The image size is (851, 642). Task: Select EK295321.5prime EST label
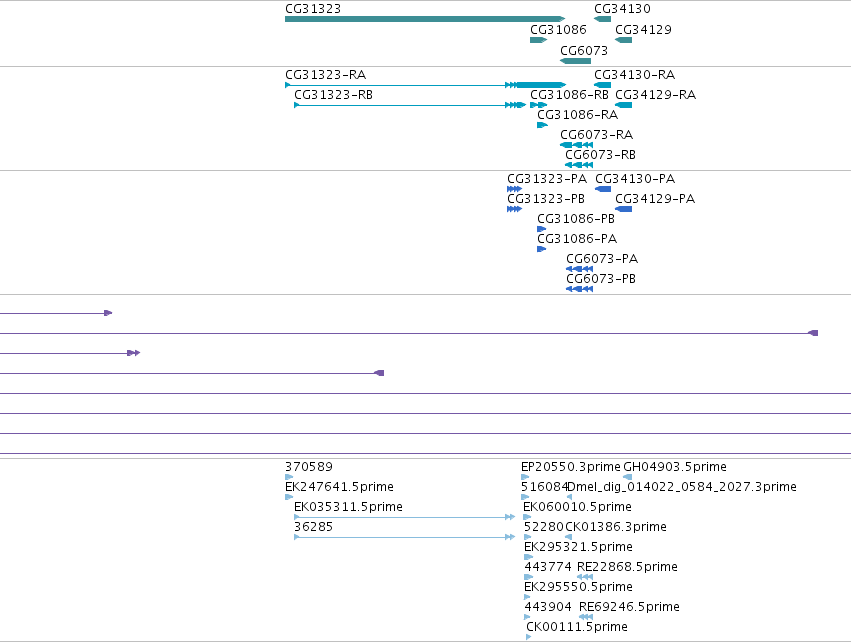pos(578,548)
